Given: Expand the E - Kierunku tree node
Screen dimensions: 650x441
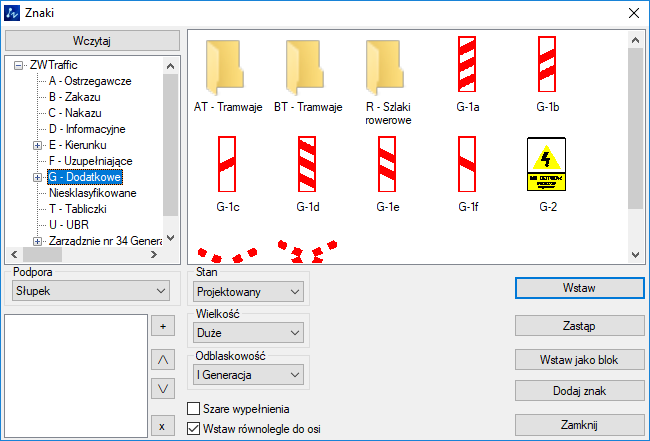Looking at the screenshot, I should coord(37,145).
